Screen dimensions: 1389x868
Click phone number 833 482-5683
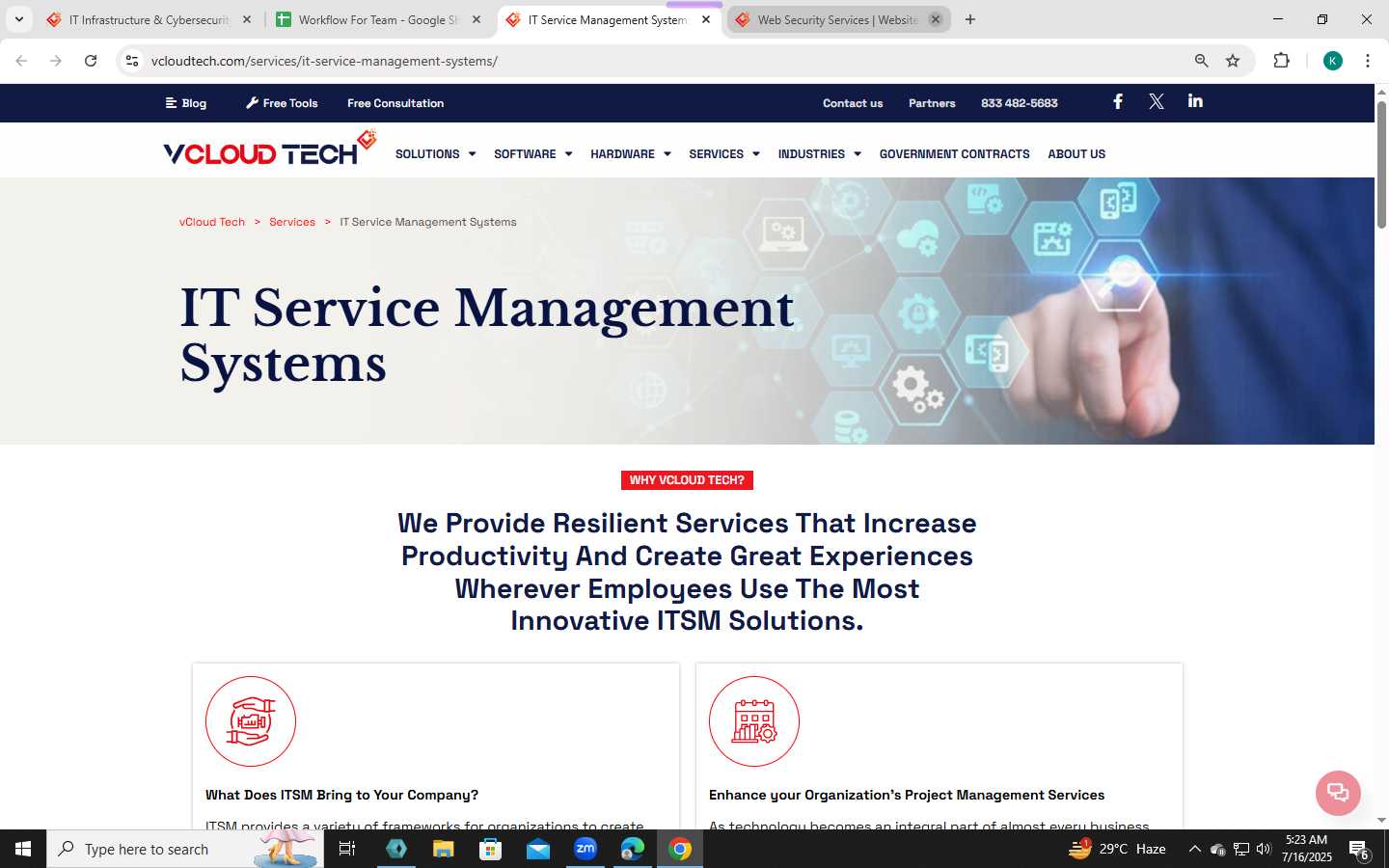point(1020,103)
